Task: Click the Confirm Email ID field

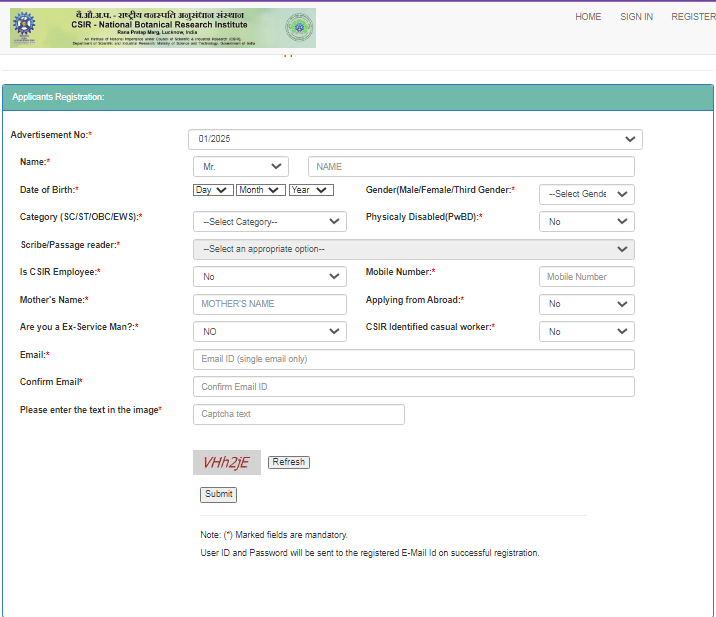Action: [x=413, y=387]
